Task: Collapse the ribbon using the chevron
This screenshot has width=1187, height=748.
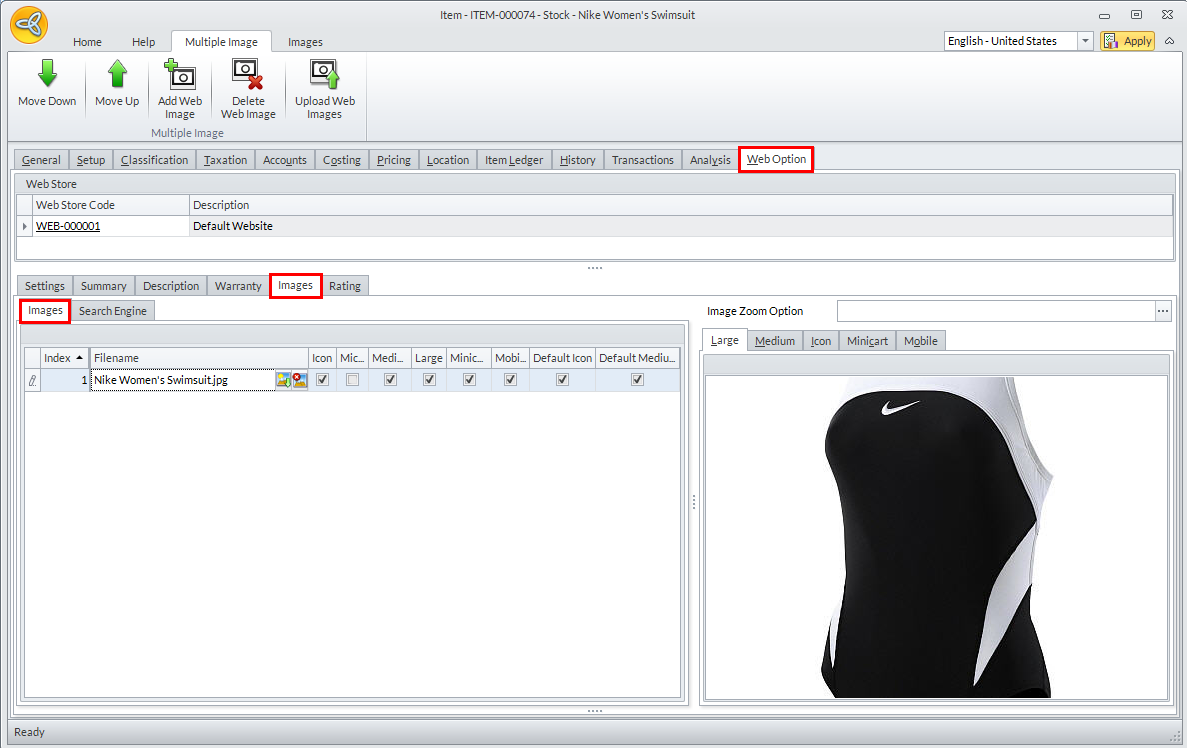Action: (x=1170, y=41)
